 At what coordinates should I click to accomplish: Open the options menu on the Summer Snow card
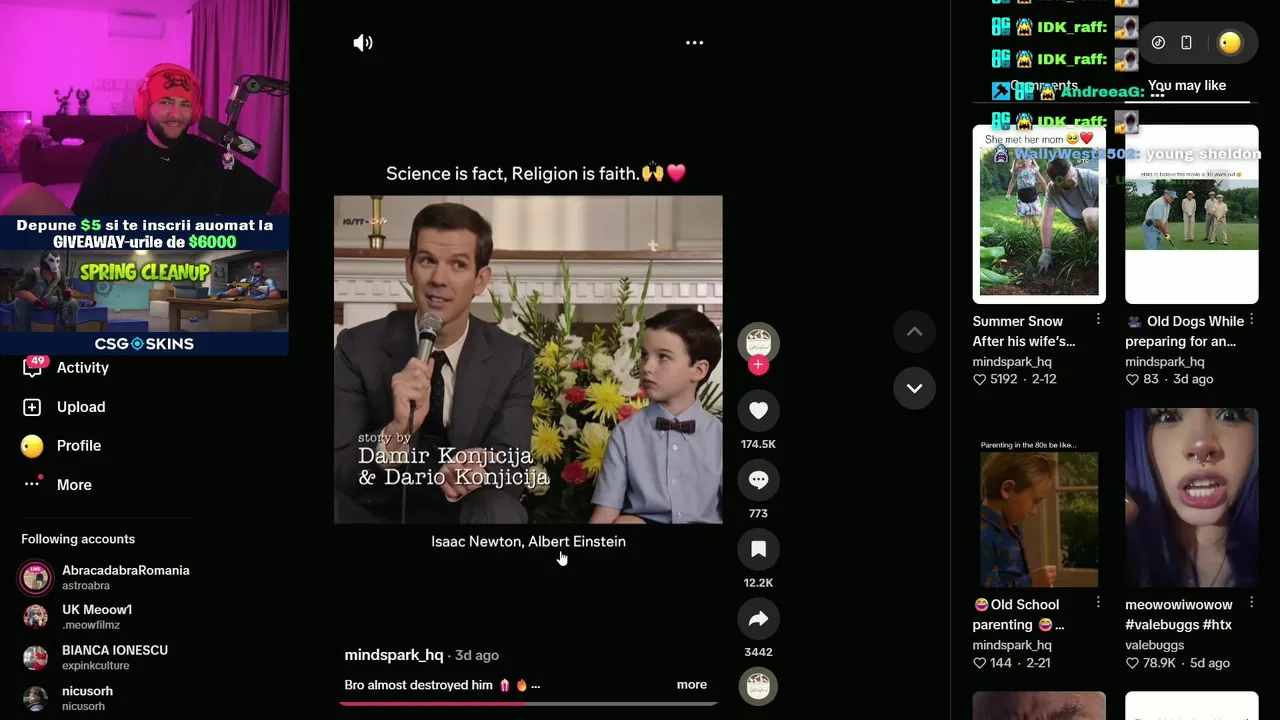1098,319
